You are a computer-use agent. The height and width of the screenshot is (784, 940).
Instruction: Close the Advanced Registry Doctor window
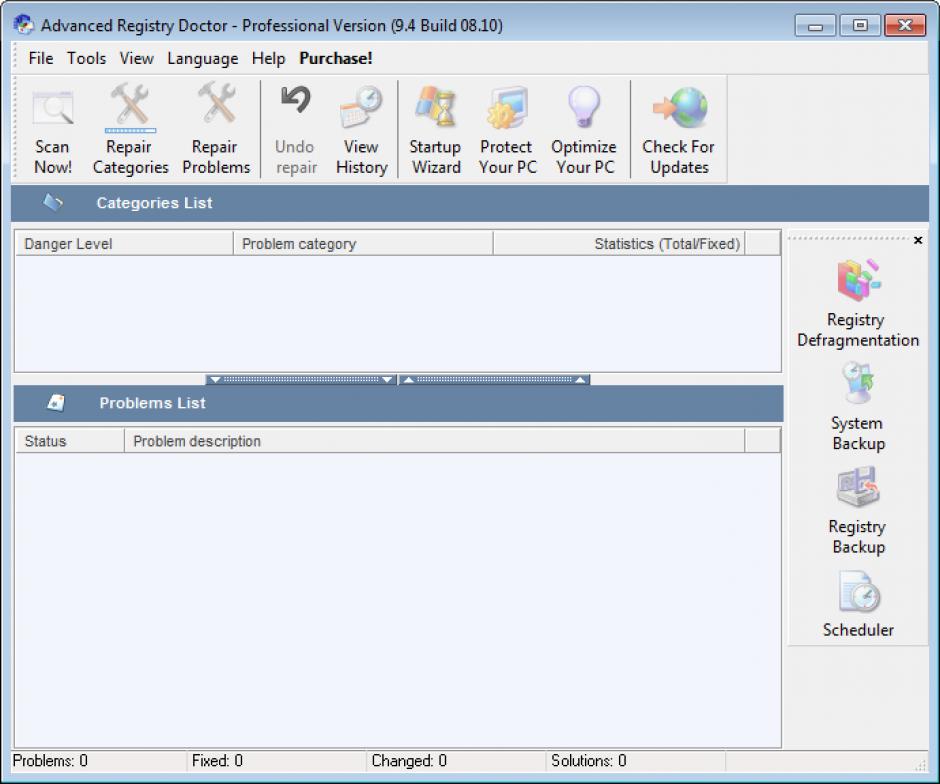[x=905, y=25]
